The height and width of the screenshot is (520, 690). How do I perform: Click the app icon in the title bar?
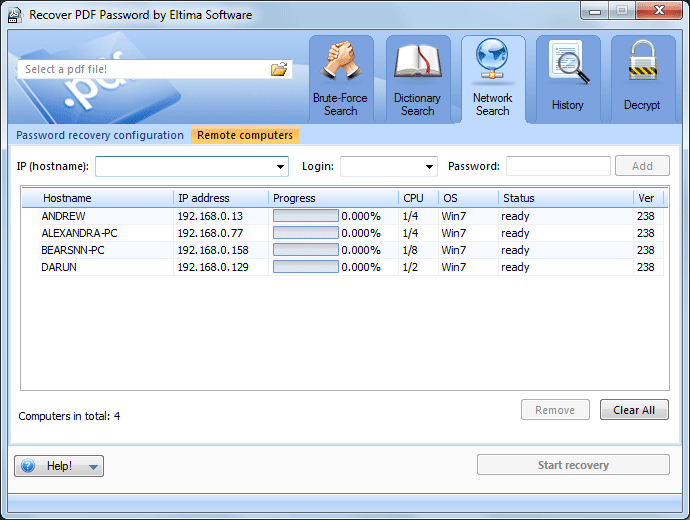tap(15, 15)
